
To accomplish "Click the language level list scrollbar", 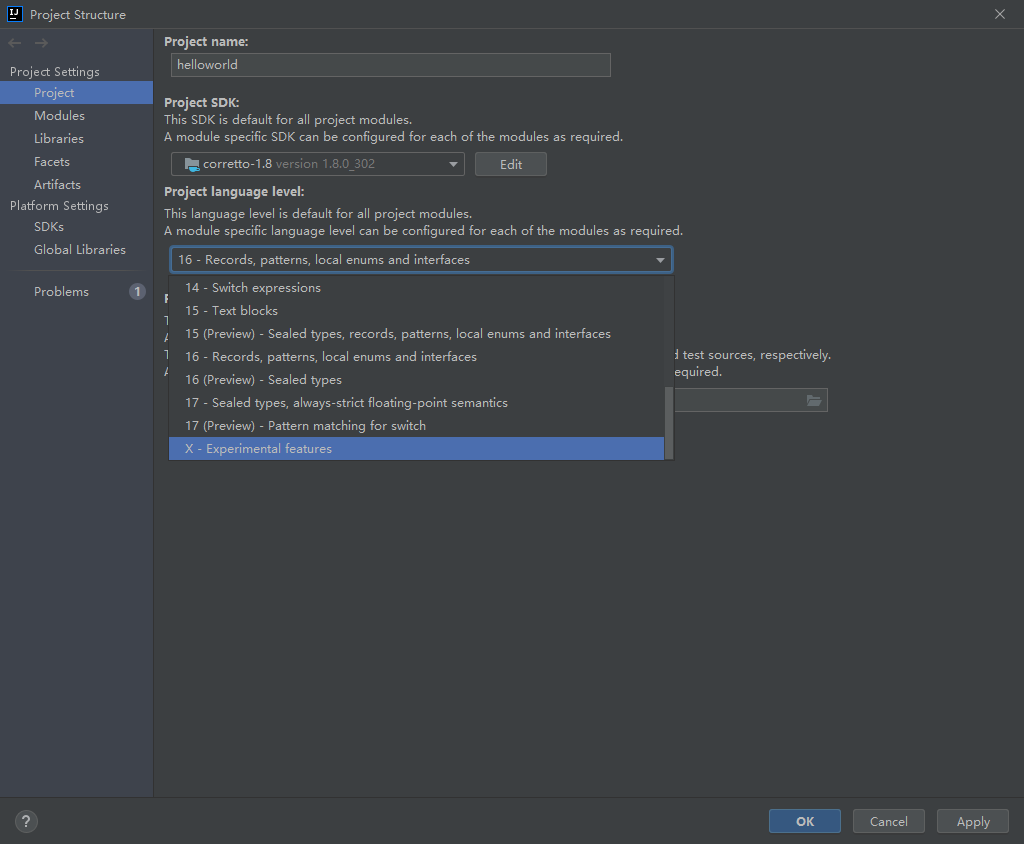I will pyautogui.click(x=669, y=420).
